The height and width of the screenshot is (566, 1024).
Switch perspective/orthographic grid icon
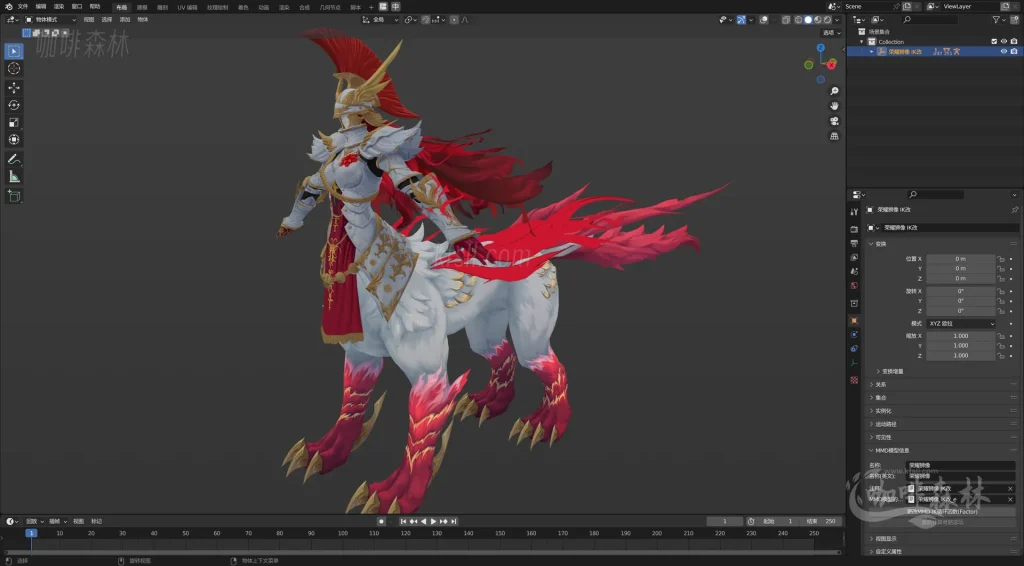(x=834, y=136)
